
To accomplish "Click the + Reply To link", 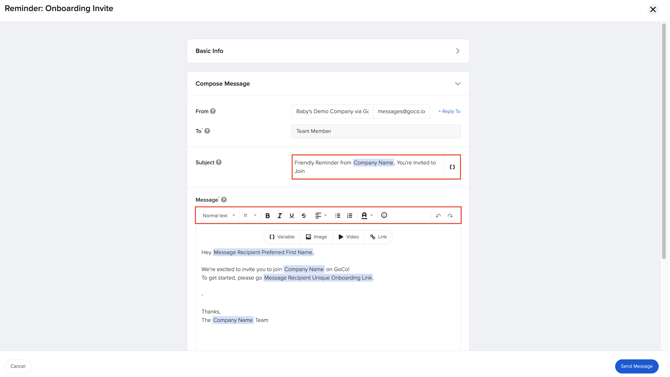I will click(449, 112).
